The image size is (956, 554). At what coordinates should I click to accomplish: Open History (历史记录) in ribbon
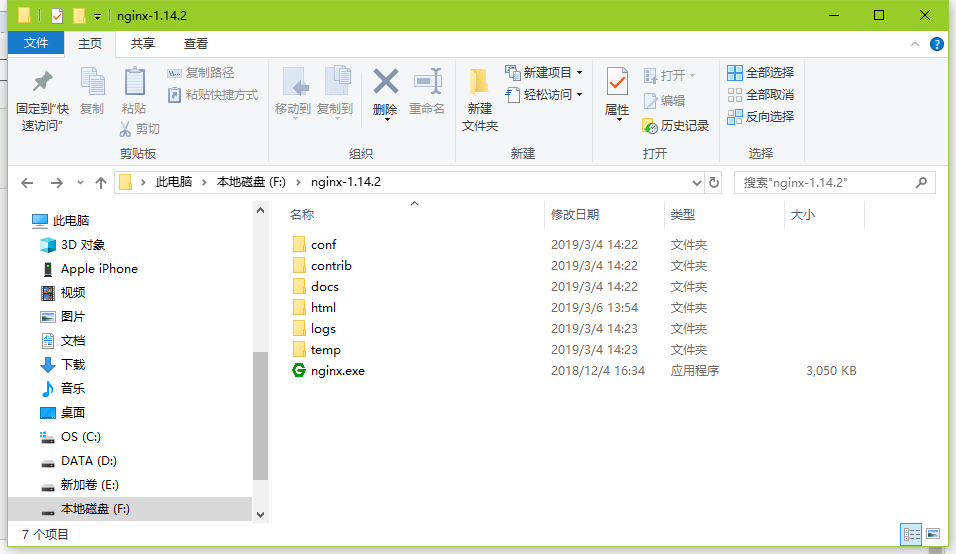pyautogui.click(x=676, y=126)
